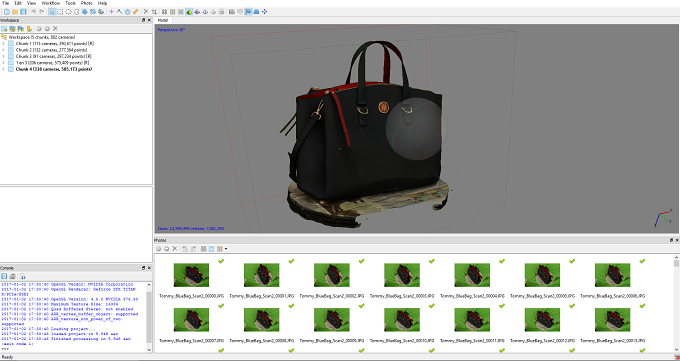Image resolution: width=680 pixels, height=361 pixels.
Task: Remove cameras with Photos pane X icon
Action: click(x=175, y=249)
